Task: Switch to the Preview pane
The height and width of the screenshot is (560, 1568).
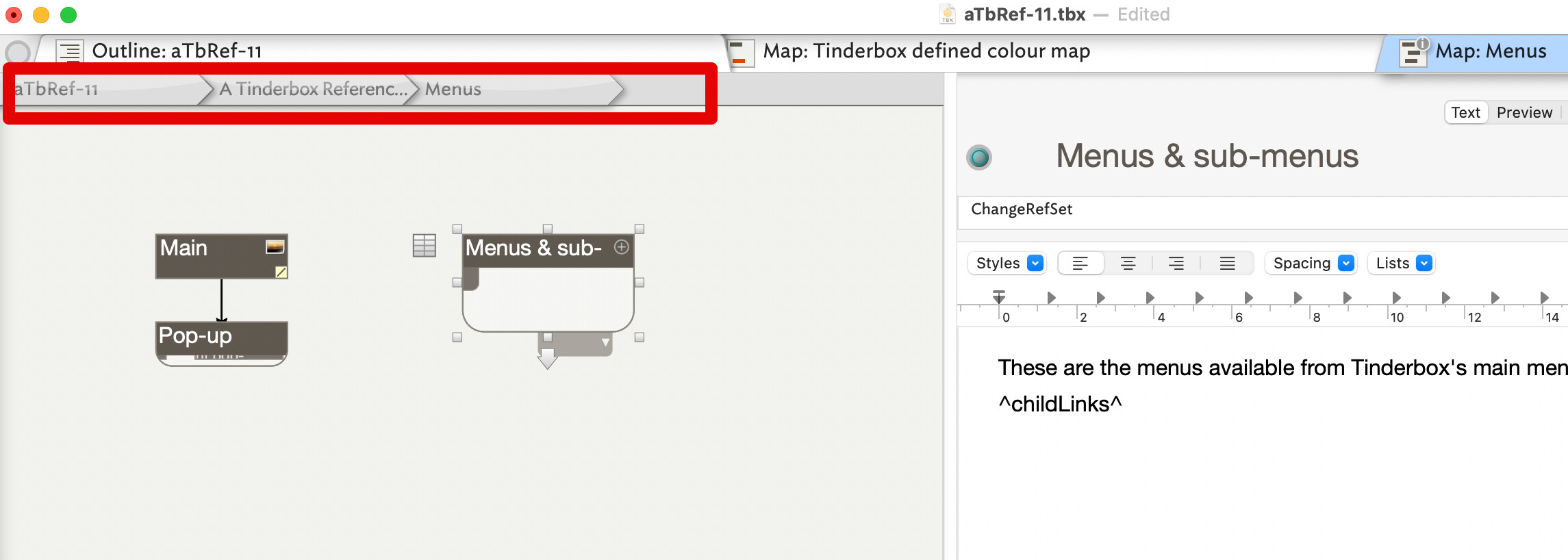Action: (1523, 112)
